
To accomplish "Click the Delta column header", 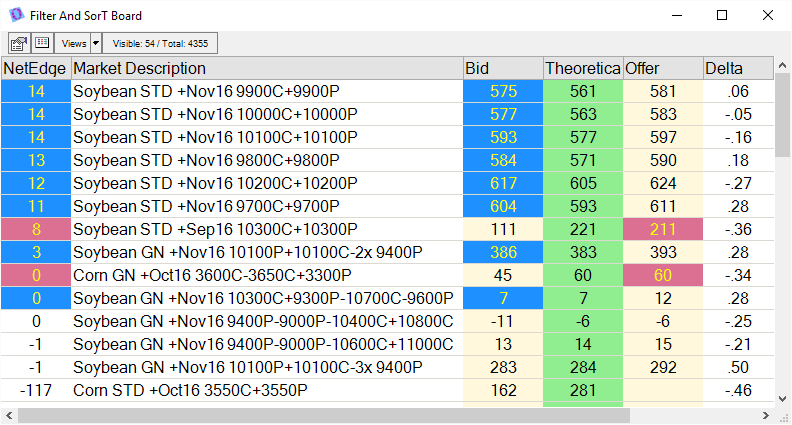I will click(x=737, y=68).
